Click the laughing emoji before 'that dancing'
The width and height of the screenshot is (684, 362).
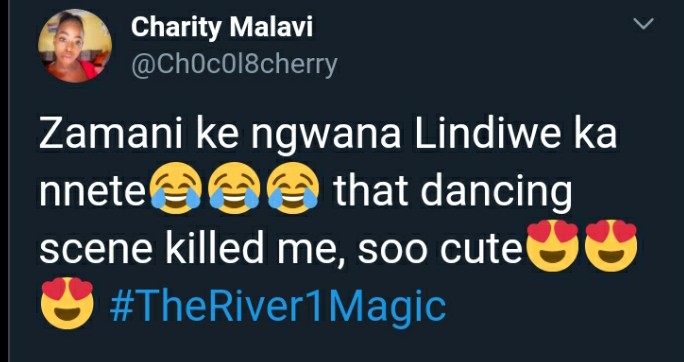click(292, 188)
